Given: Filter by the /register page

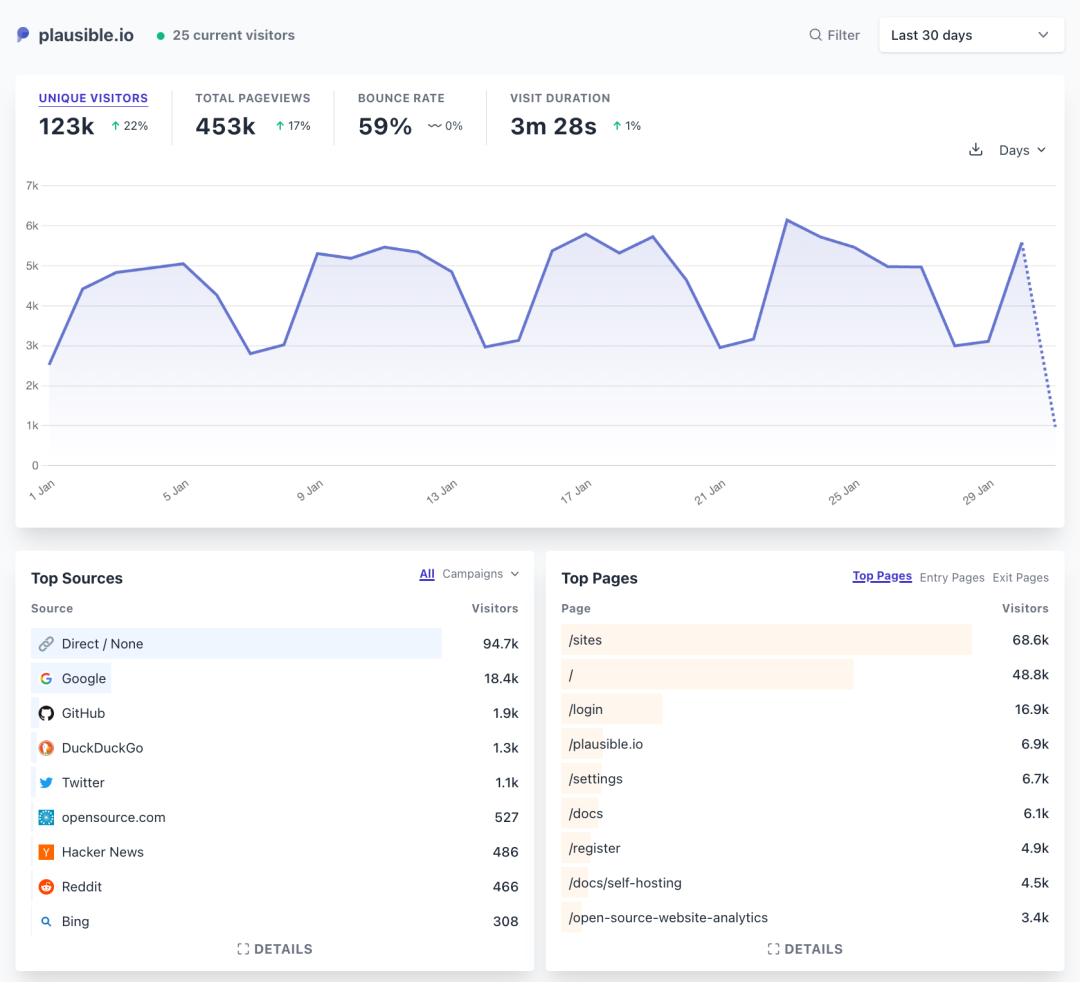Looking at the screenshot, I should 594,848.
